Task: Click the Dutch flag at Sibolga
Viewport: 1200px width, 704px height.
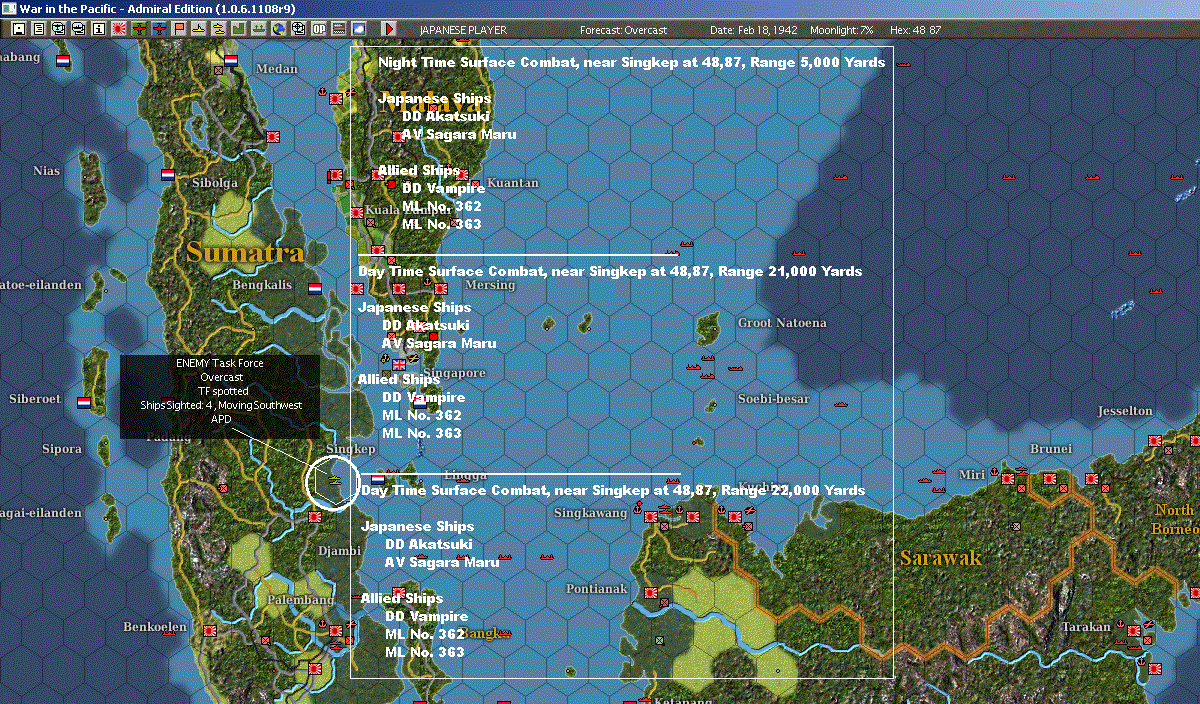Action: [168, 174]
